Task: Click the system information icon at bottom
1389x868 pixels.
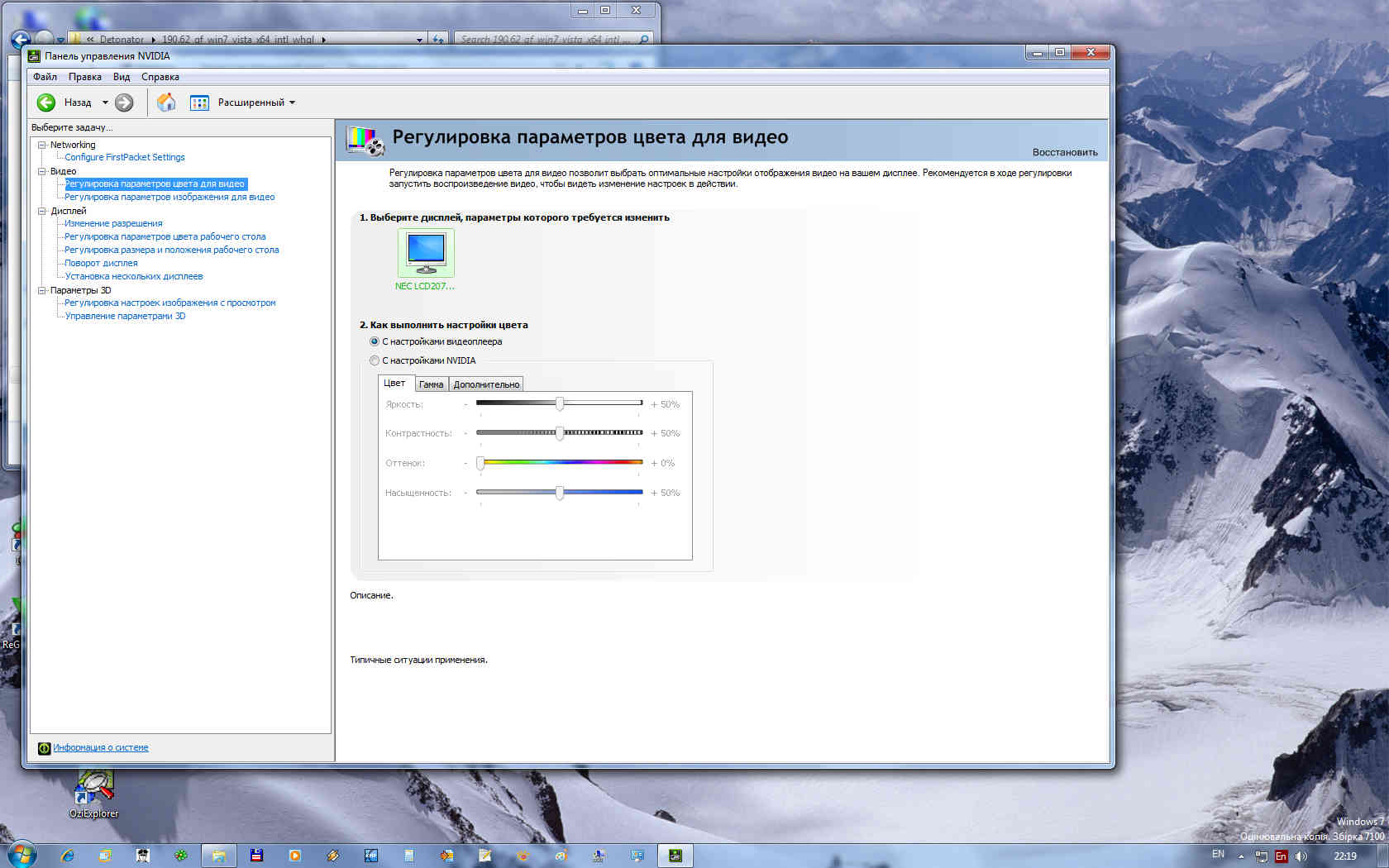Action: point(44,748)
